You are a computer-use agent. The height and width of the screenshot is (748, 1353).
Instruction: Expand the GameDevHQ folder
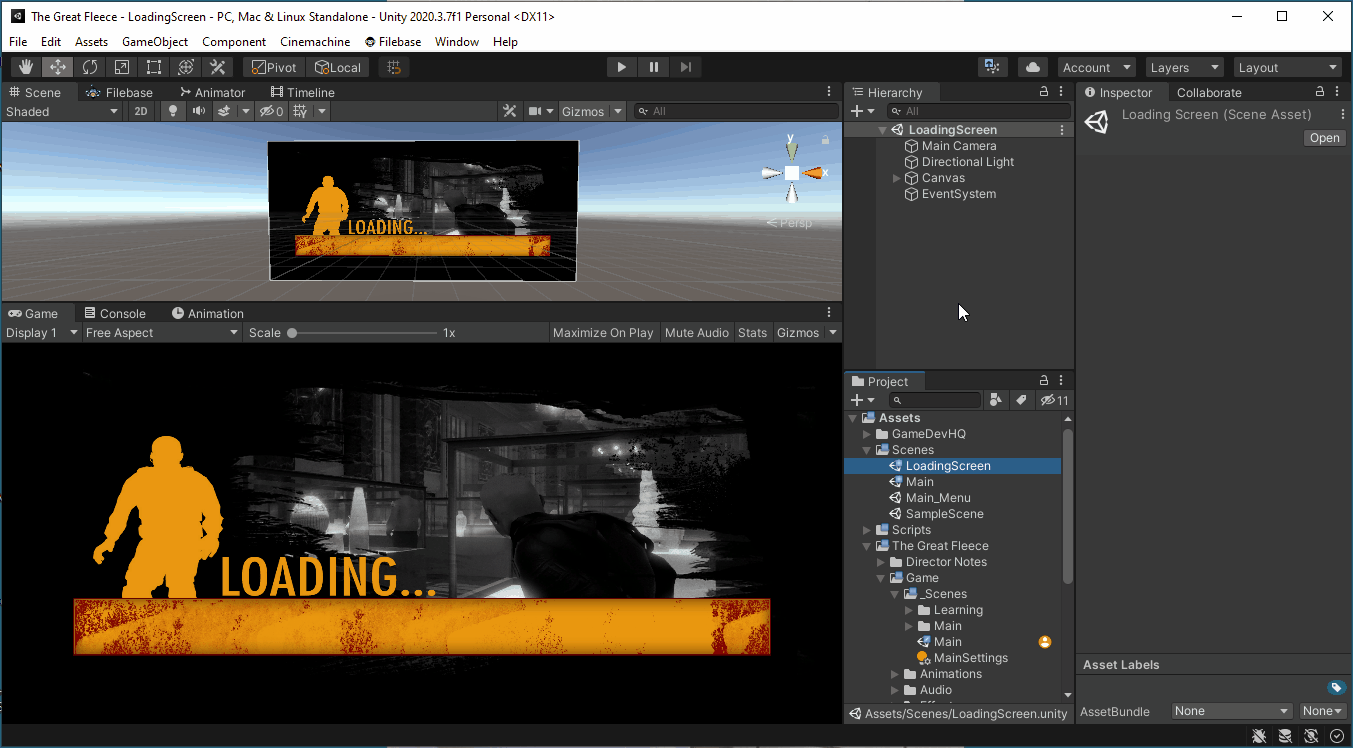tap(867, 434)
